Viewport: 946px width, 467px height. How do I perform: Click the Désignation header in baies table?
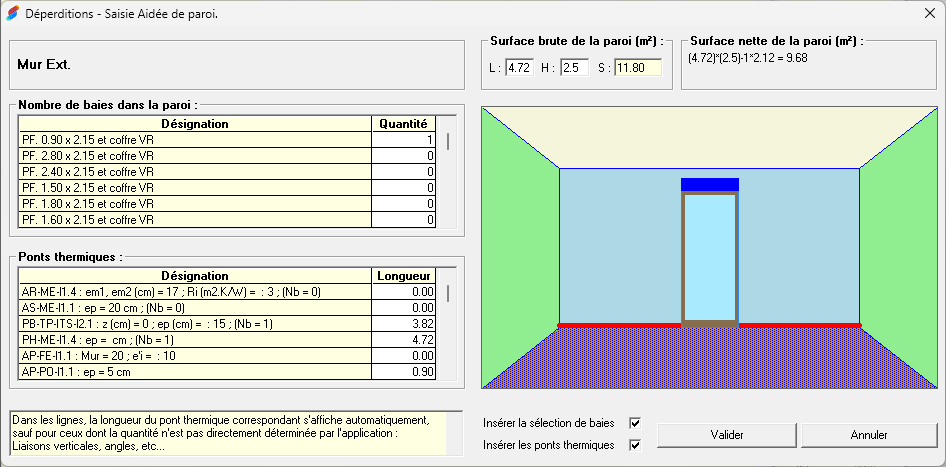coord(195,124)
